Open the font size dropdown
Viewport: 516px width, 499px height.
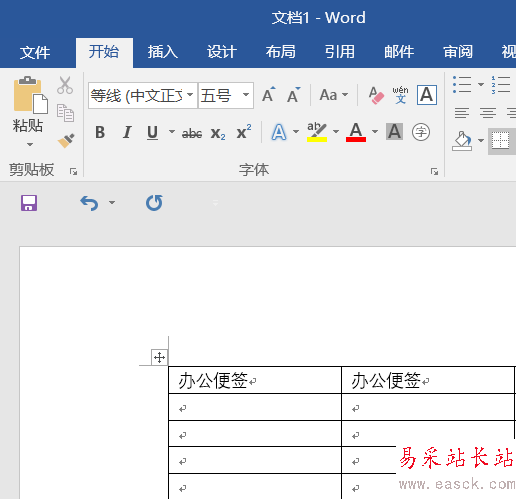(x=246, y=95)
